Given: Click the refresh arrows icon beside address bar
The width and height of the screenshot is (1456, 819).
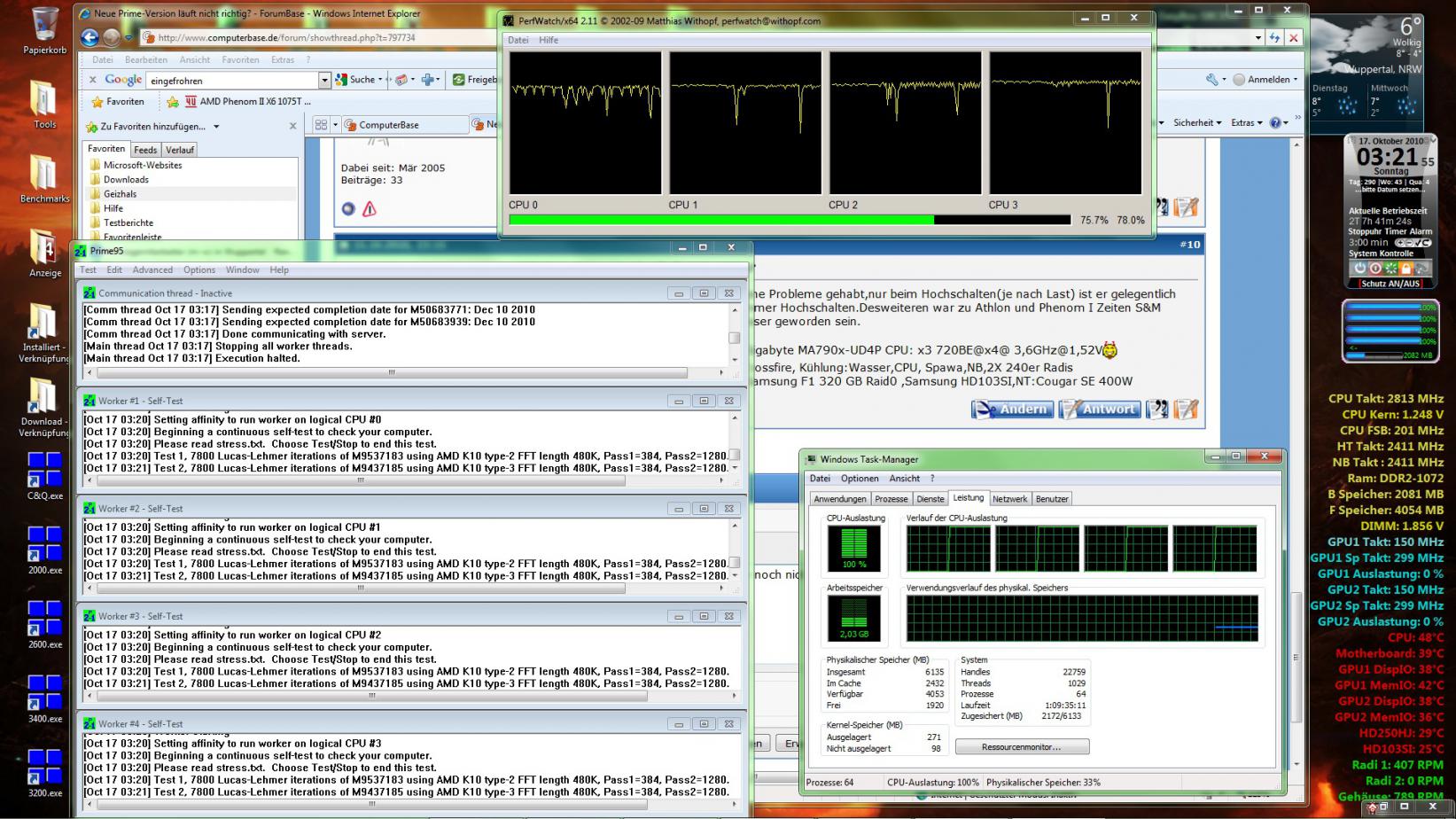Looking at the screenshot, I should tap(1274, 37).
